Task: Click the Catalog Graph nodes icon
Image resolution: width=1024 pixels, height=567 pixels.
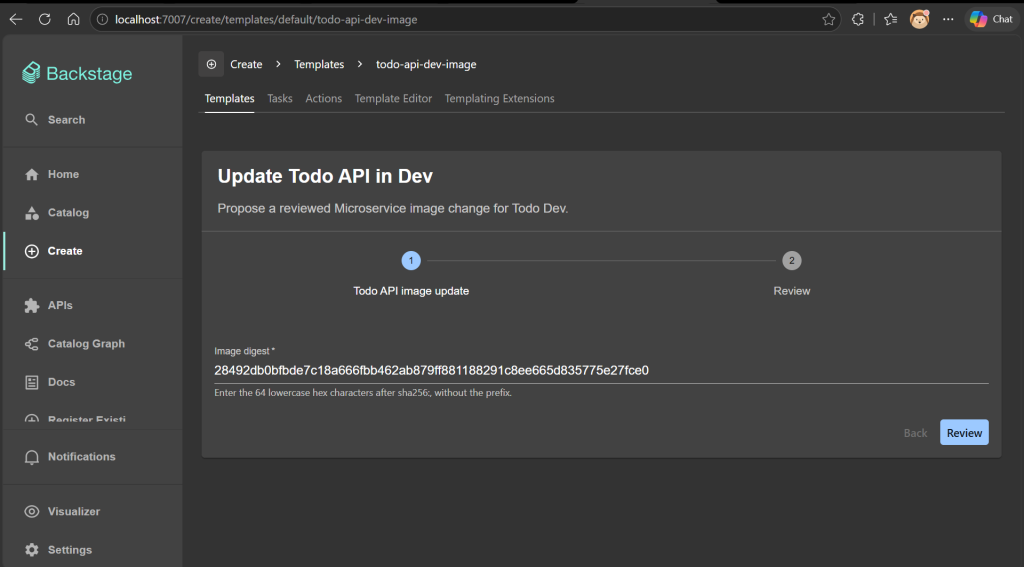Action: click(31, 344)
